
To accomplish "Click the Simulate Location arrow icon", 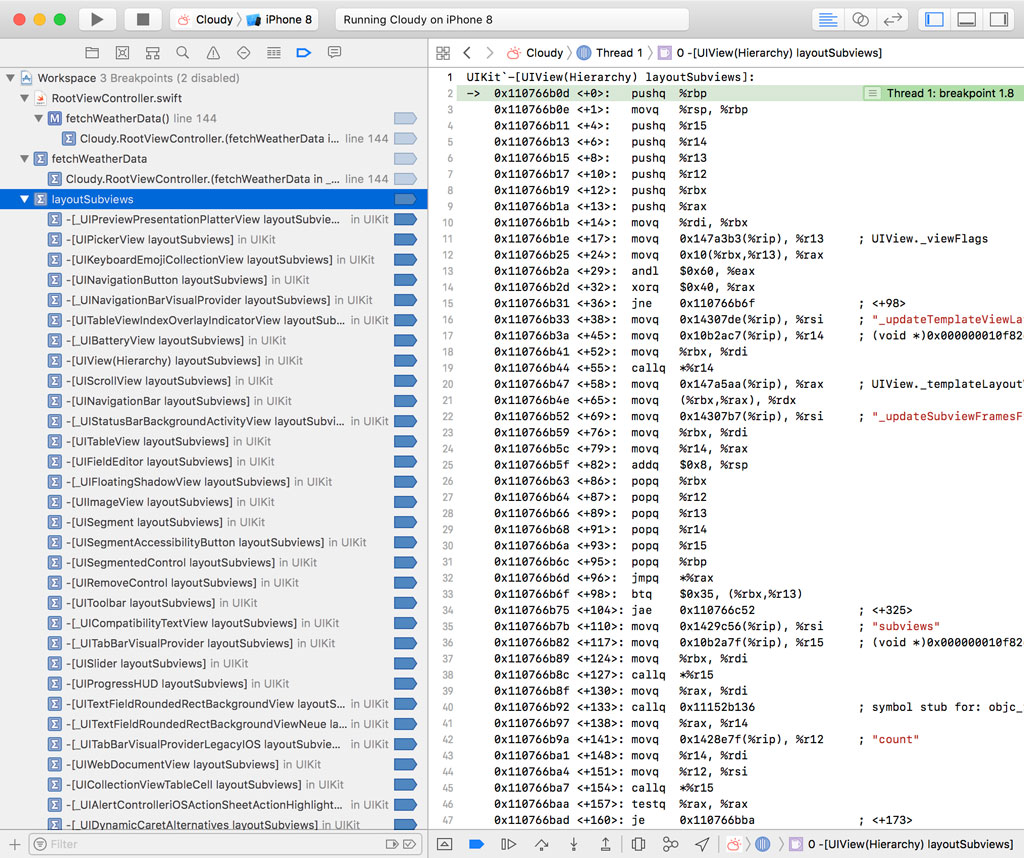I will 702,844.
